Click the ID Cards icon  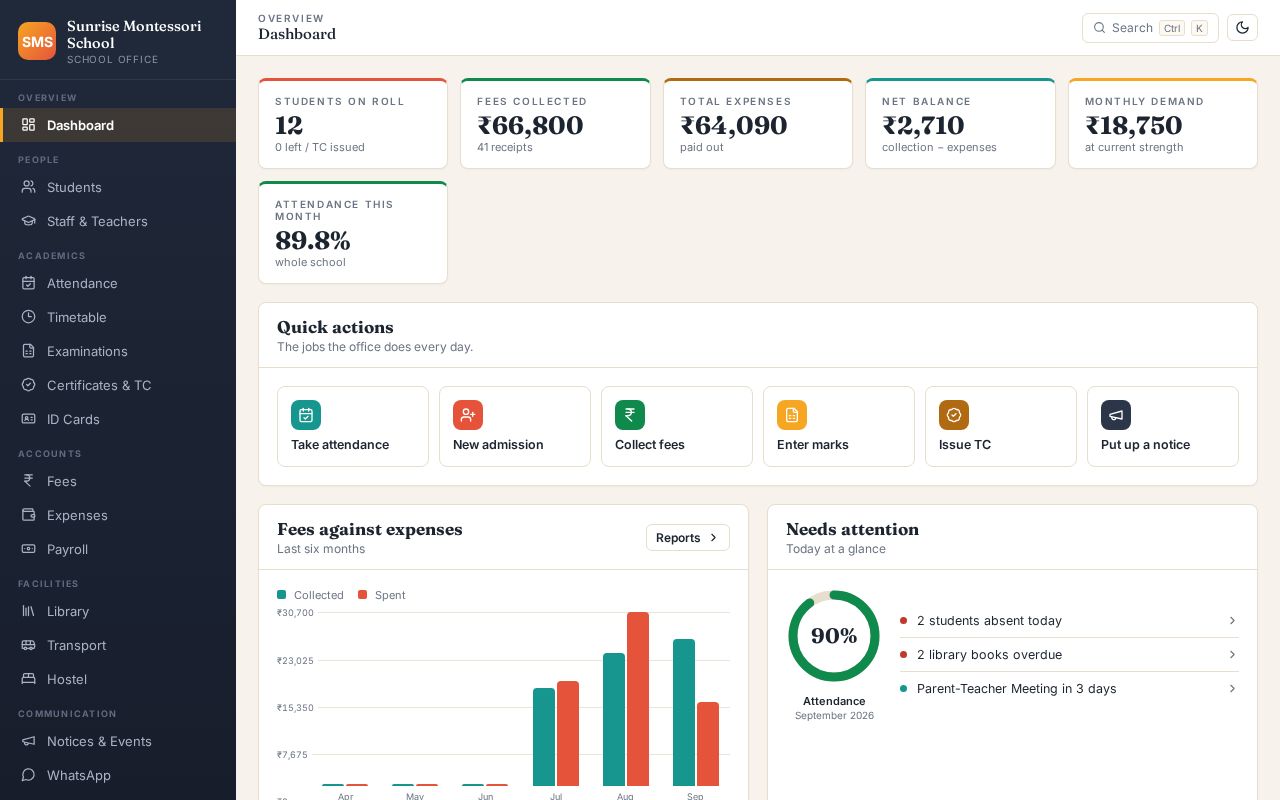29,419
